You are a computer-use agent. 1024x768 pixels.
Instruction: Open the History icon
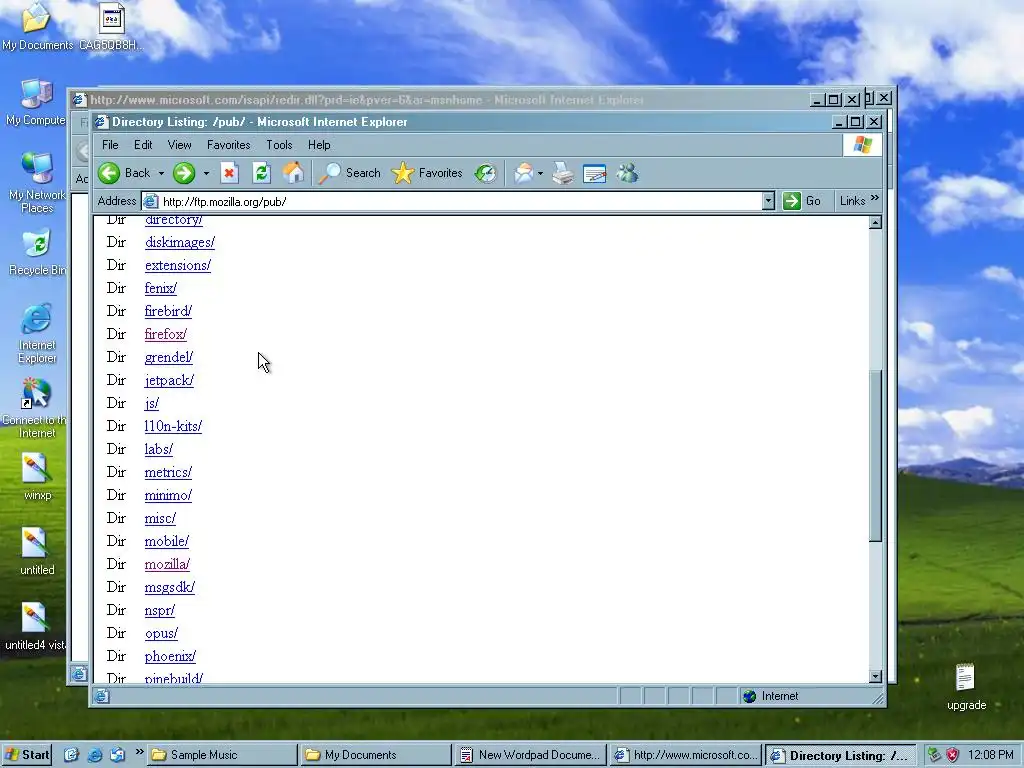coord(485,173)
